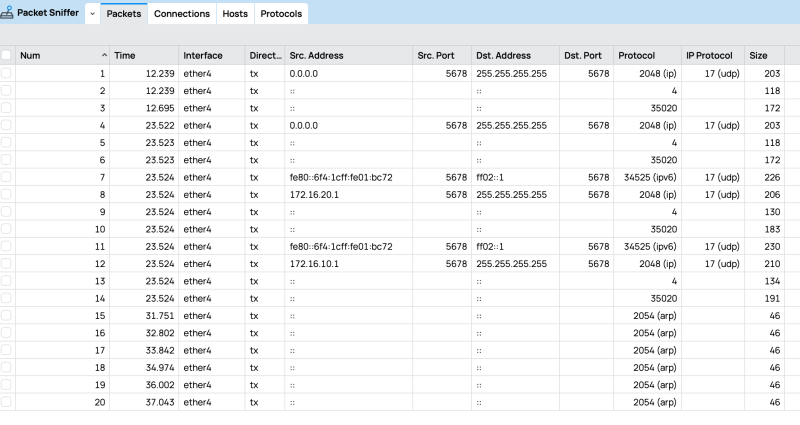Open the Packet Sniffer dropdown chevron
The height and width of the screenshot is (425, 800).
92,14
